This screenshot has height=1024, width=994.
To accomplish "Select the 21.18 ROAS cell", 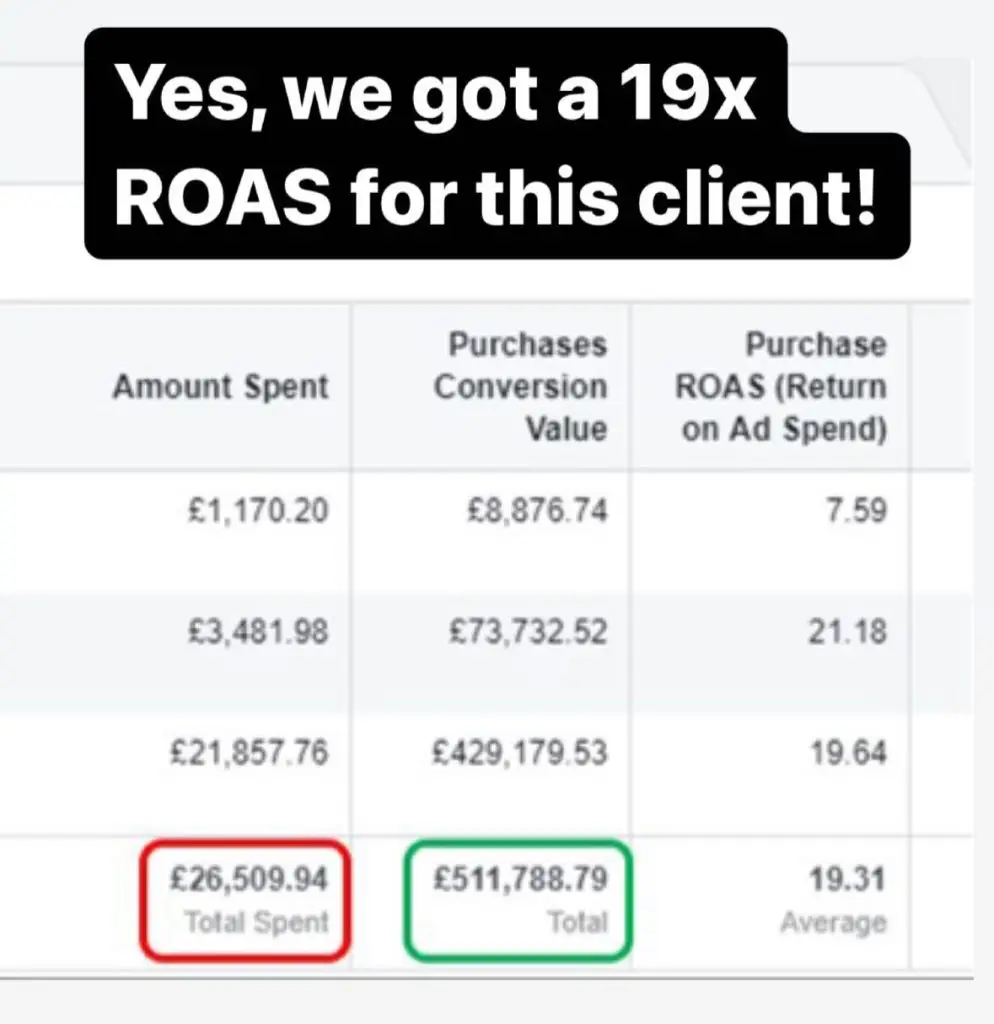I will (848, 632).
